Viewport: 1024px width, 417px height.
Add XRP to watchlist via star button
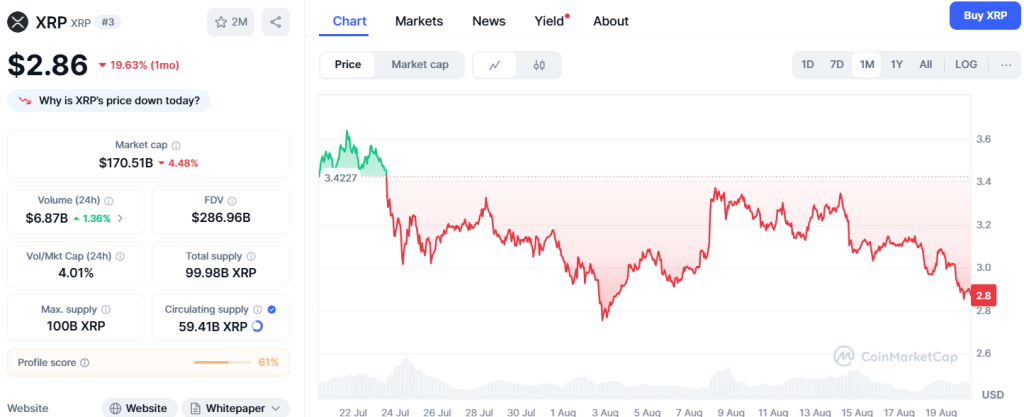tap(230, 21)
